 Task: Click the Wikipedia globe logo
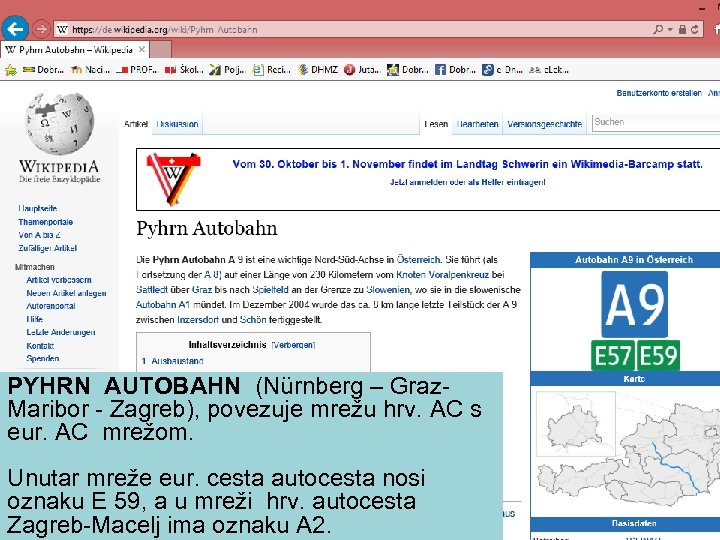[59, 123]
